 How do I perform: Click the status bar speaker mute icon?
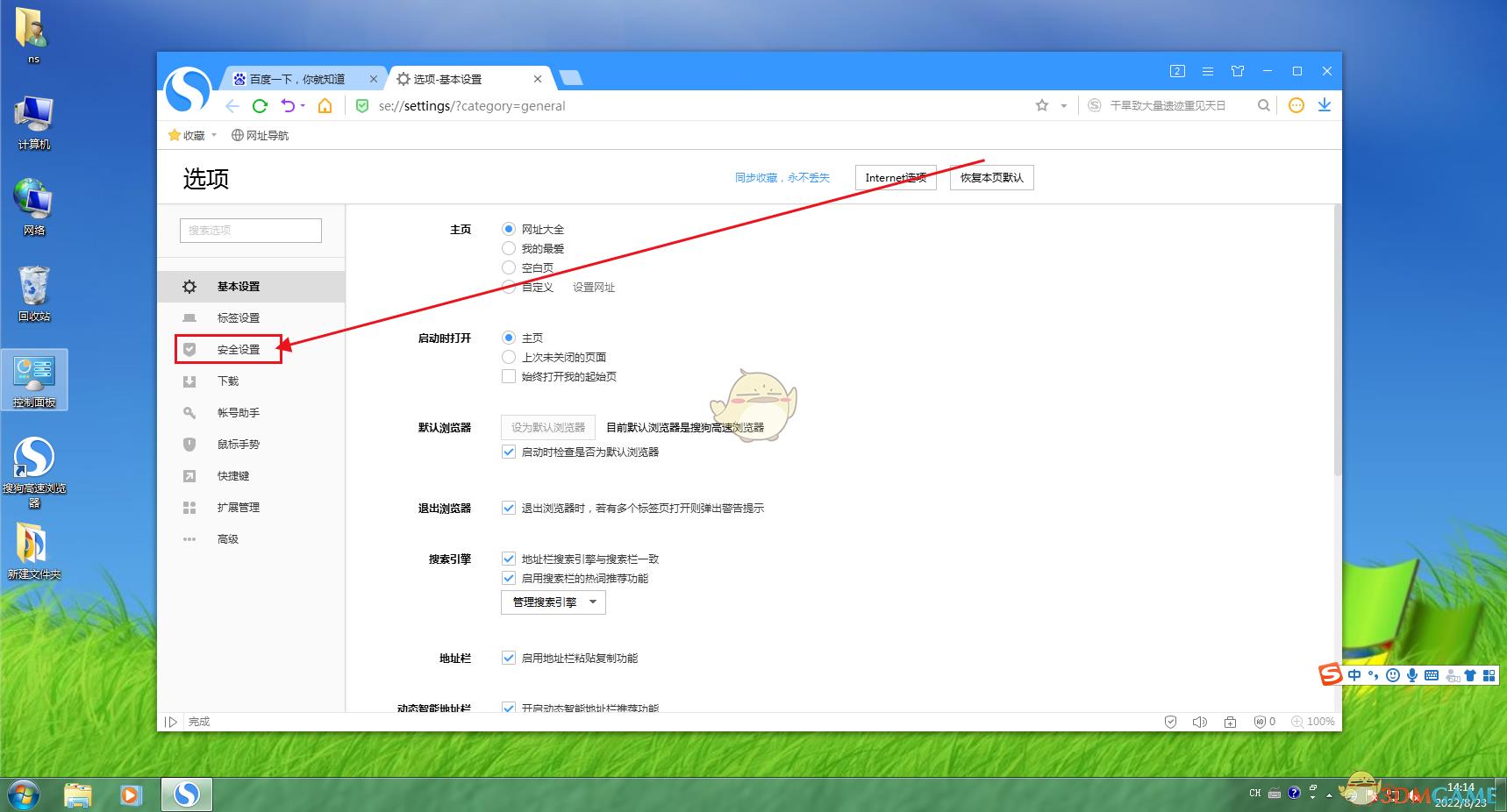pos(1200,722)
